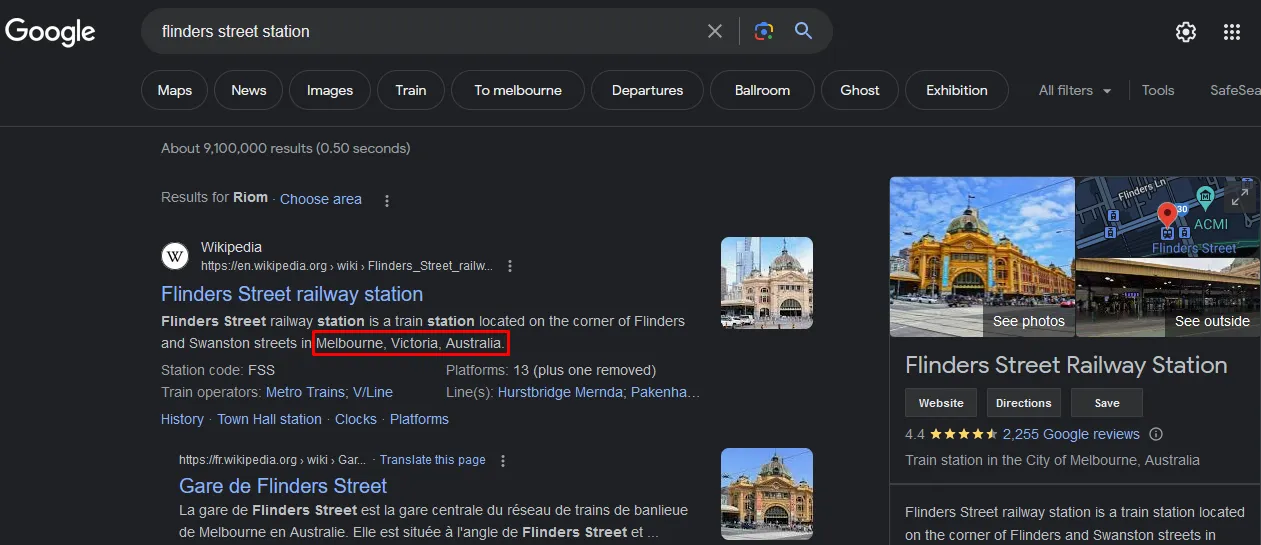Expand the All filters dropdown
The height and width of the screenshot is (545, 1261).
(x=1075, y=90)
